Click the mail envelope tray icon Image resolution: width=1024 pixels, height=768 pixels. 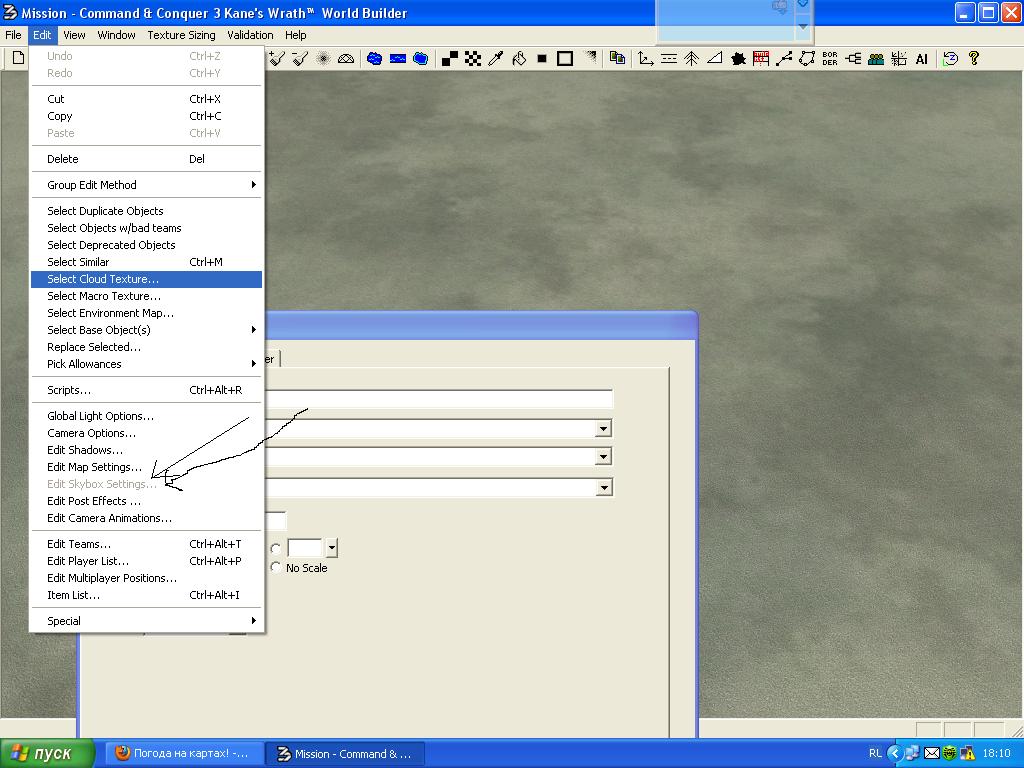pyautogui.click(x=932, y=754)
